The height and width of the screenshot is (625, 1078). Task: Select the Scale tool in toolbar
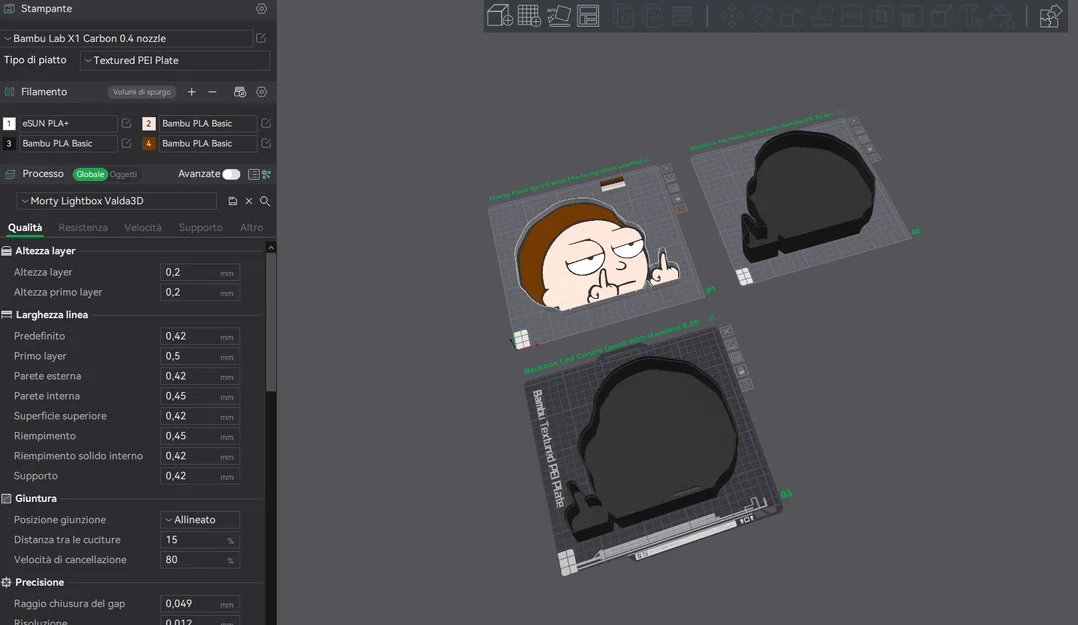pos(791,16)
